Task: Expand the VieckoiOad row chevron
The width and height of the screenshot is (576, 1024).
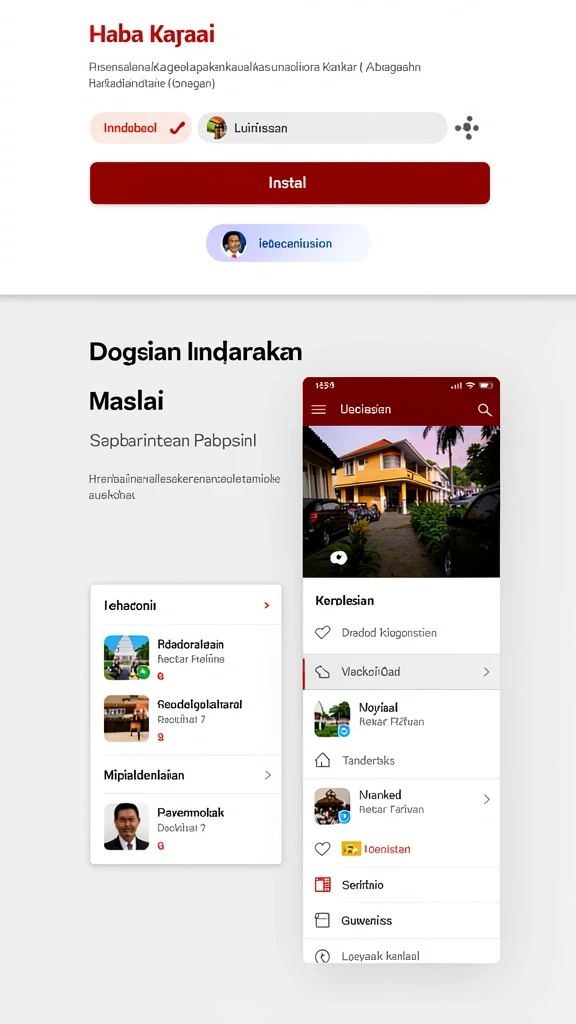Action: tap(486, 671)
